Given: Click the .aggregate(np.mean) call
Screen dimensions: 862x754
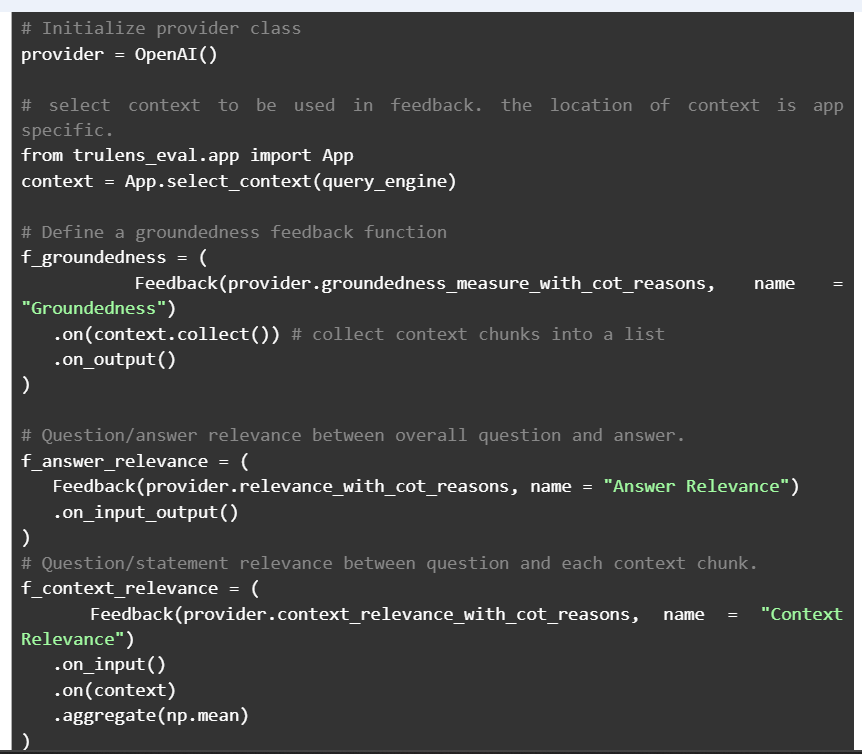Looking at the screenshot, I should pos(150,715).
